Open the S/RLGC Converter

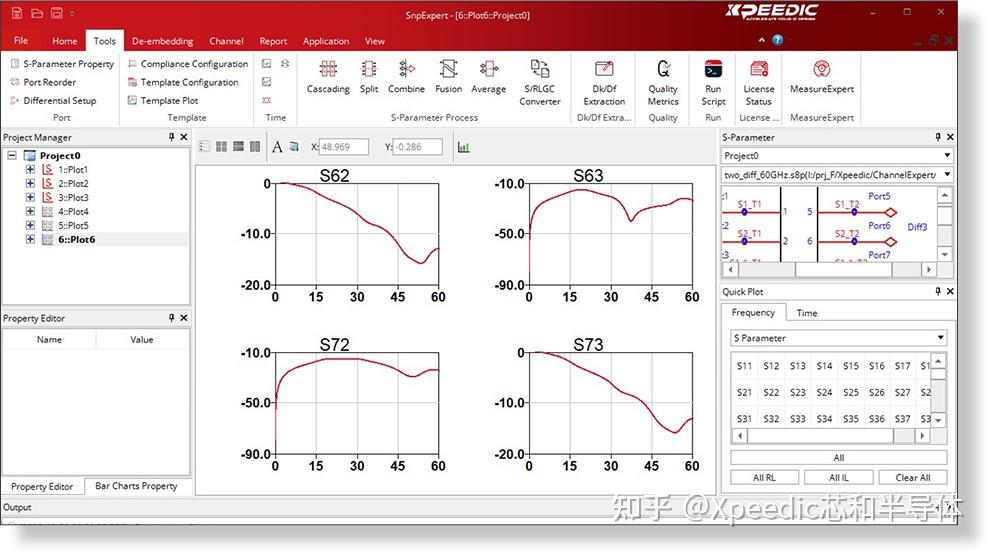coord(540,83)
